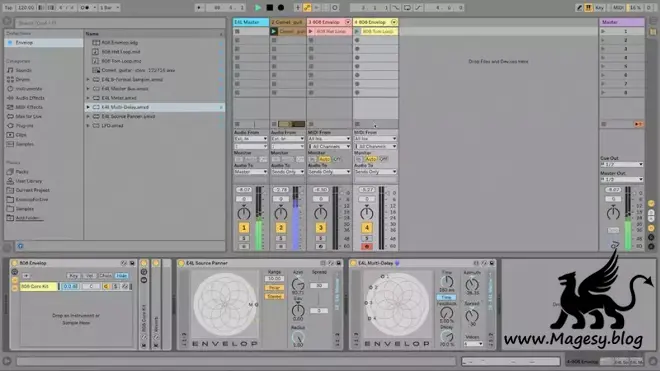Open track 4 All Channels dropdown
This screenshot has width=660, height=371.
pyautogui.click(x=375, y=147)
